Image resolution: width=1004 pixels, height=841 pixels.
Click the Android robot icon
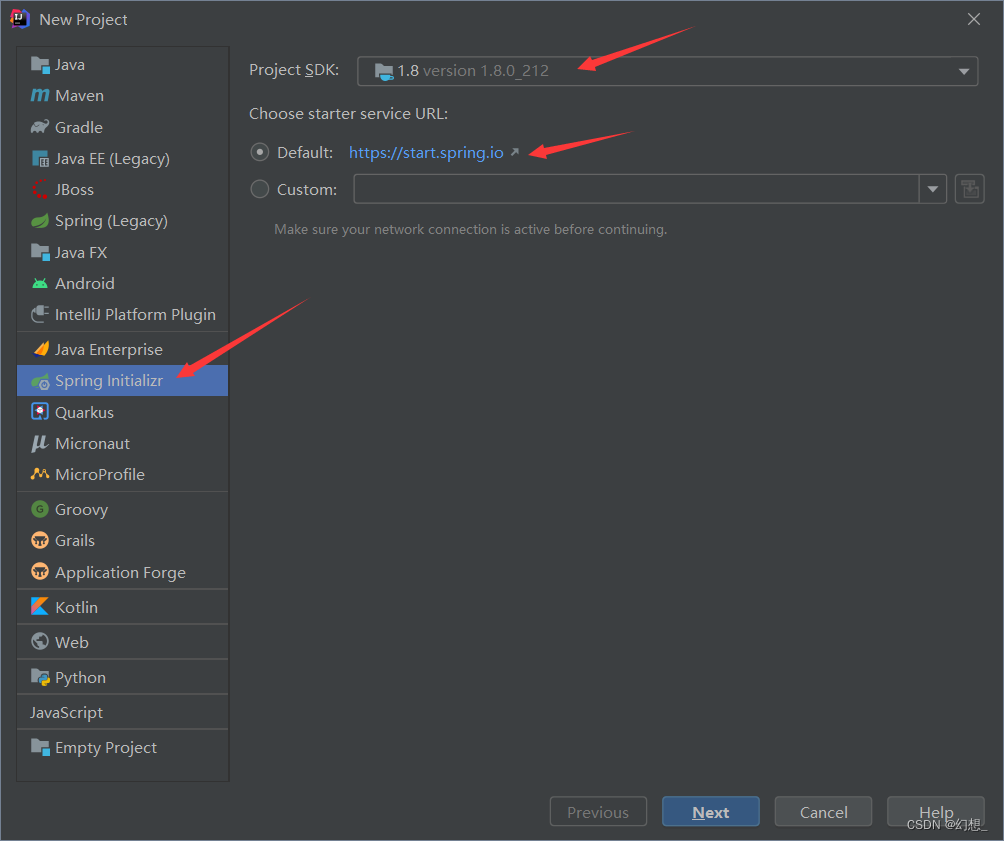40,283
